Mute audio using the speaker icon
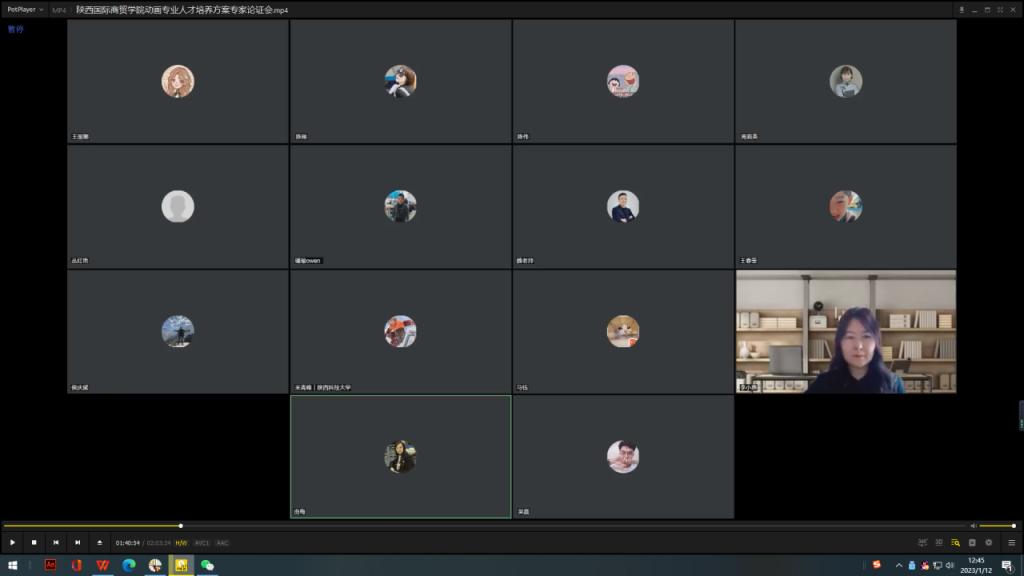The image size is (1024, 576). pos(973,525)
